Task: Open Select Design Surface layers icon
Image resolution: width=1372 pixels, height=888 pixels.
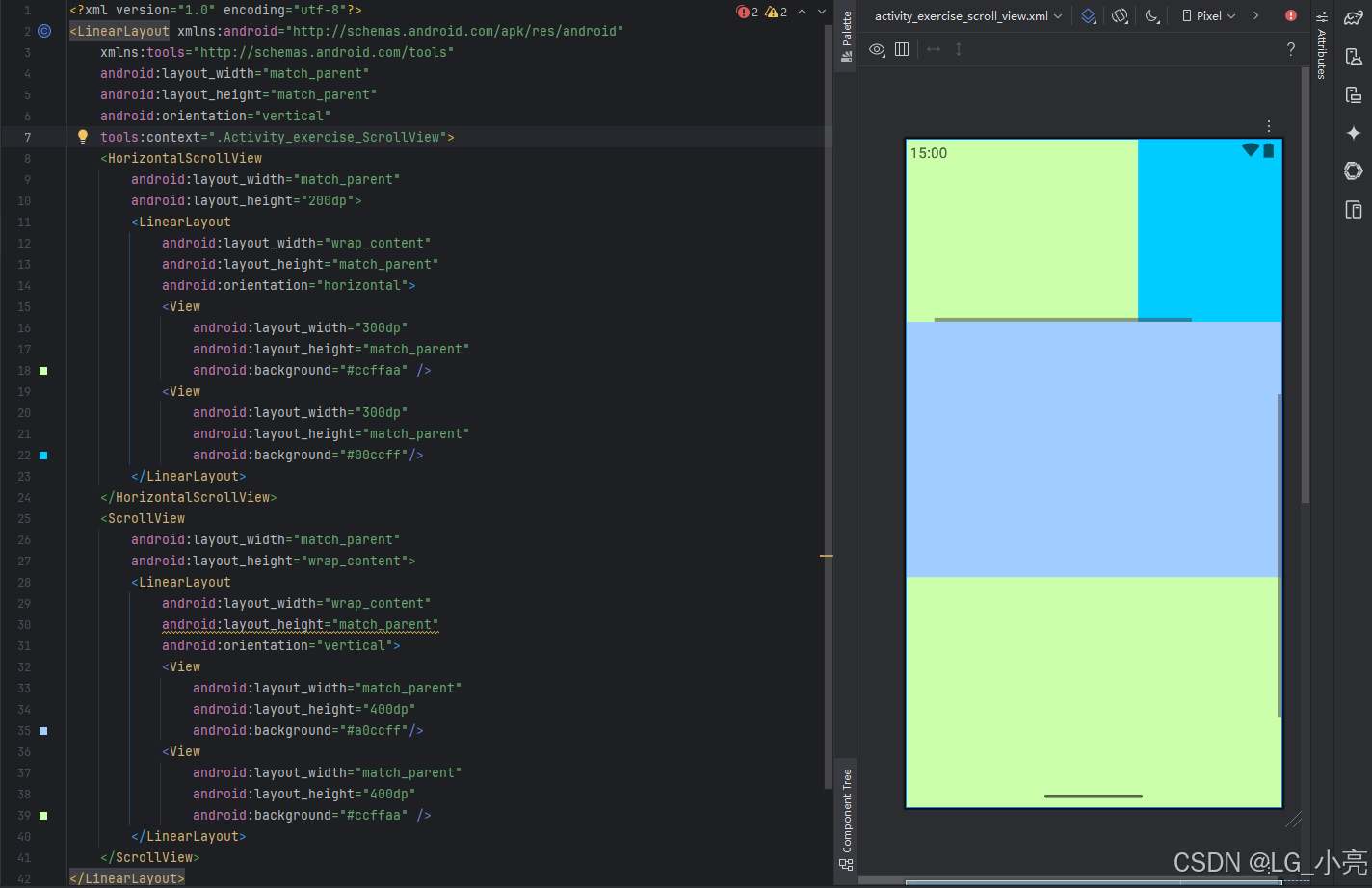Action: point(1088,15)
